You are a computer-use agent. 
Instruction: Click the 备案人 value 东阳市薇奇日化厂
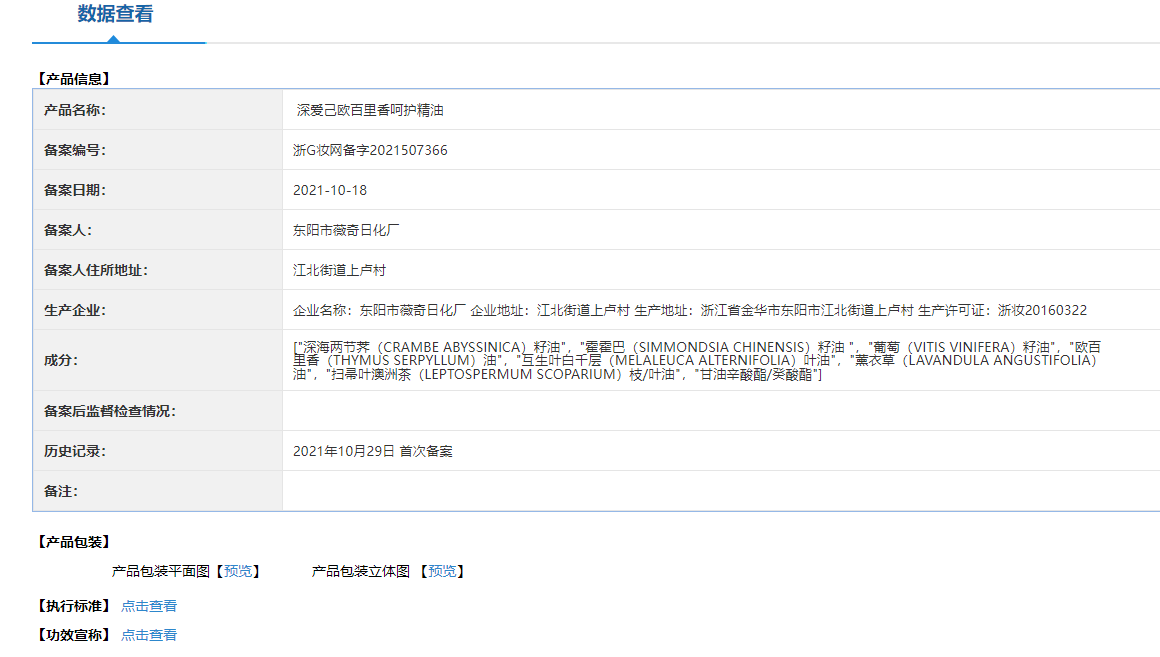click(x=346, y=230)
